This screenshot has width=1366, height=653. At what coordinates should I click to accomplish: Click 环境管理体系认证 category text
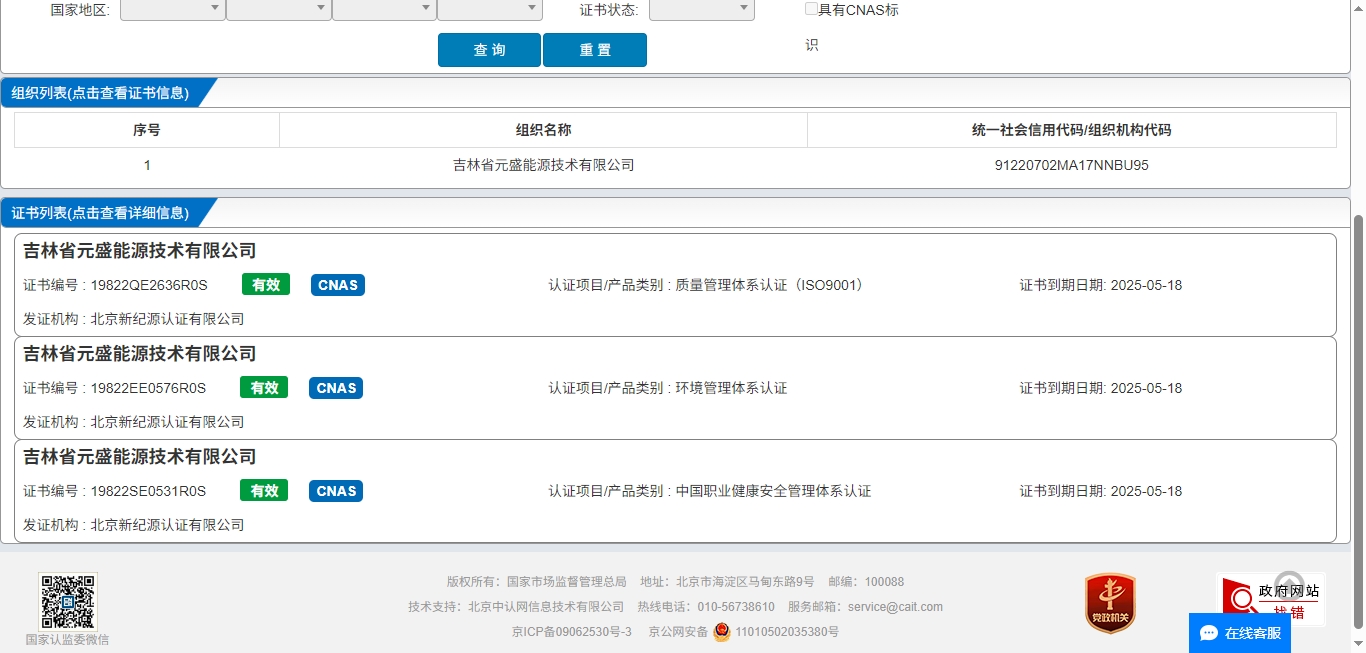(x=731, y=388)
